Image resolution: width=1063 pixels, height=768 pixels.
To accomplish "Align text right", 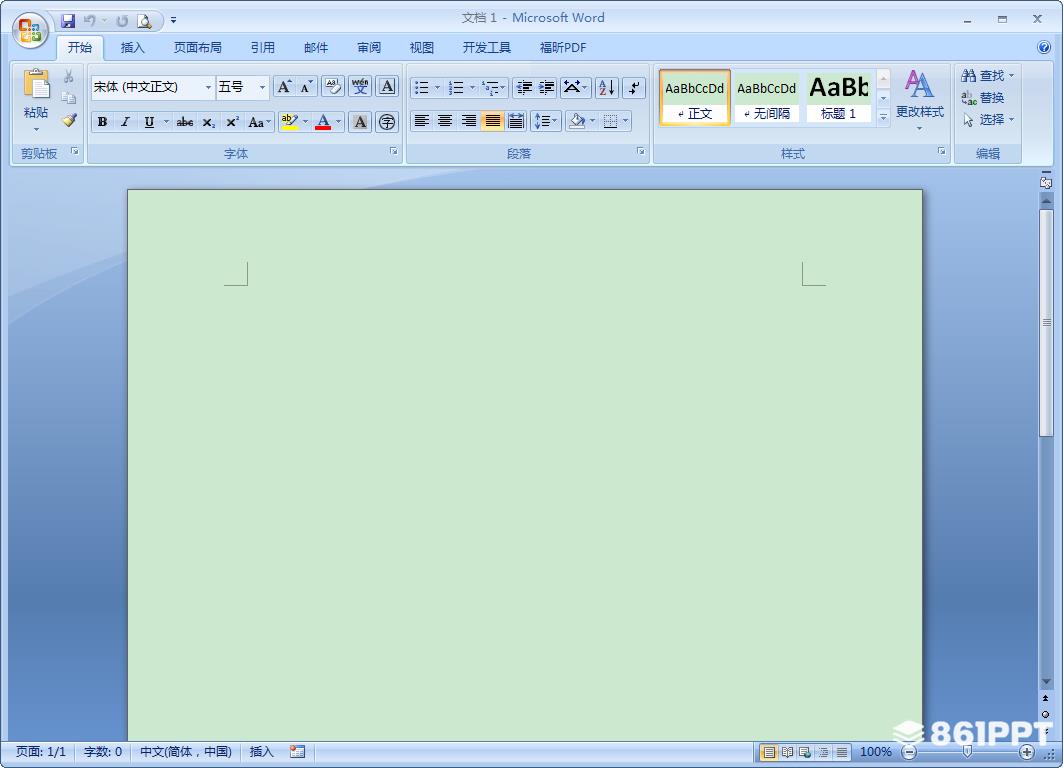I will point(468,121).
